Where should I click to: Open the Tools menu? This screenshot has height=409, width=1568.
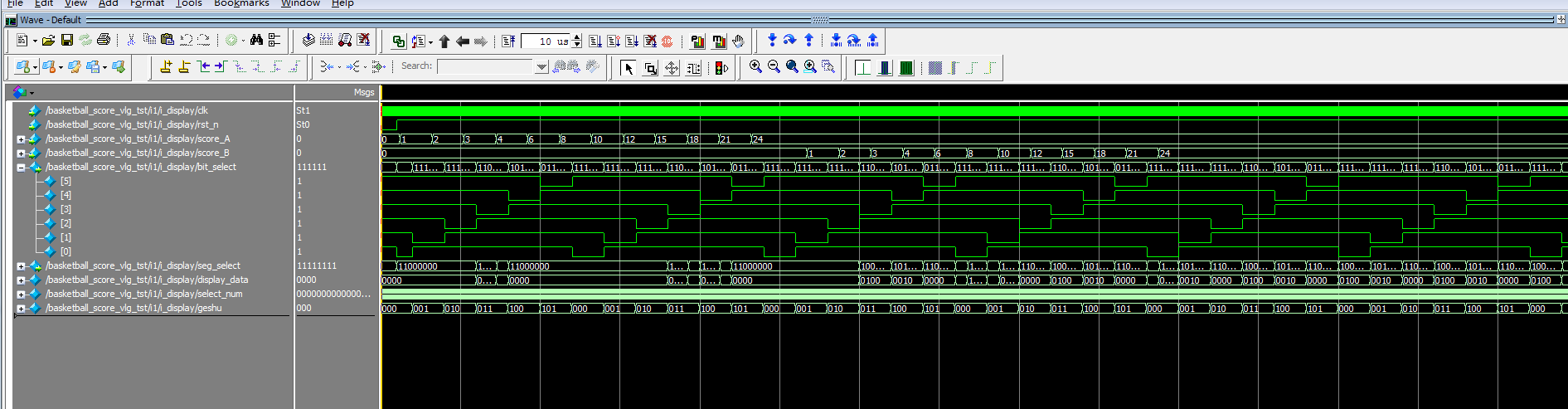pyautogui.click(x=188, y=3)
